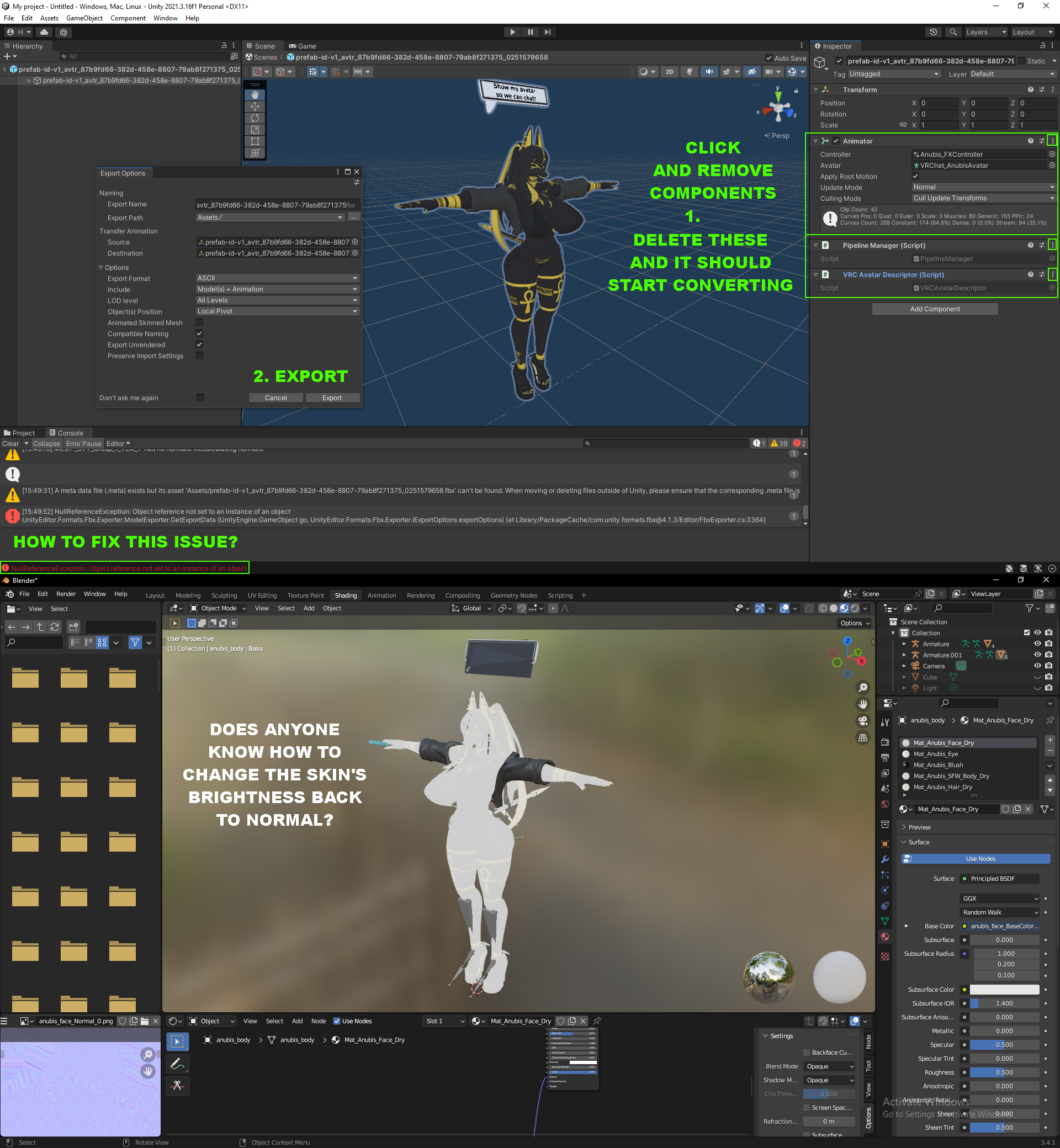This screenshot has width=1060, height=1148.
Task: Uncheck Export Unrendered option
Action: pyautogui.click(x=200, y=344)
